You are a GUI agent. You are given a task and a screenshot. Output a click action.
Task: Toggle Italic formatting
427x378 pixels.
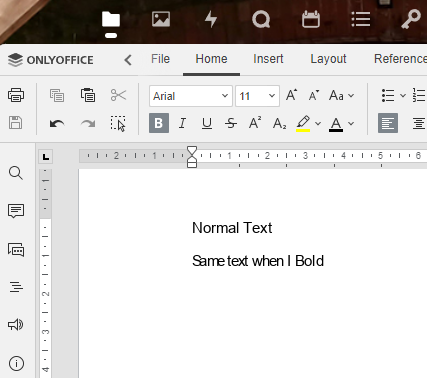[x=182, y=123]
